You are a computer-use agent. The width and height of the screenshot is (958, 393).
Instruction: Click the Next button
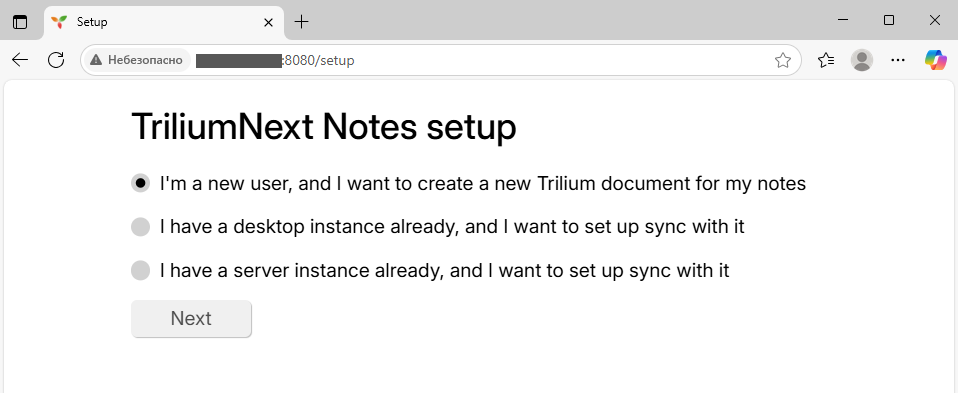pos(191,318)
